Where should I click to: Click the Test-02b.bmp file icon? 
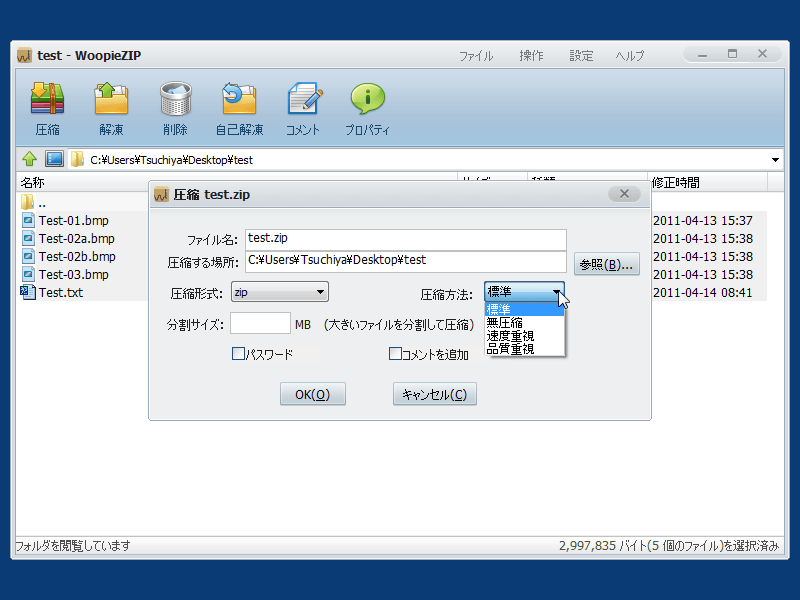coord(28,256)
